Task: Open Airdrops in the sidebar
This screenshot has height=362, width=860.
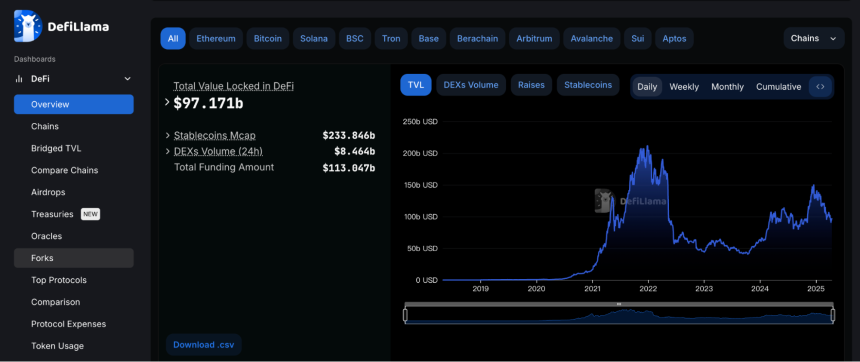Action: click(73, 192)
